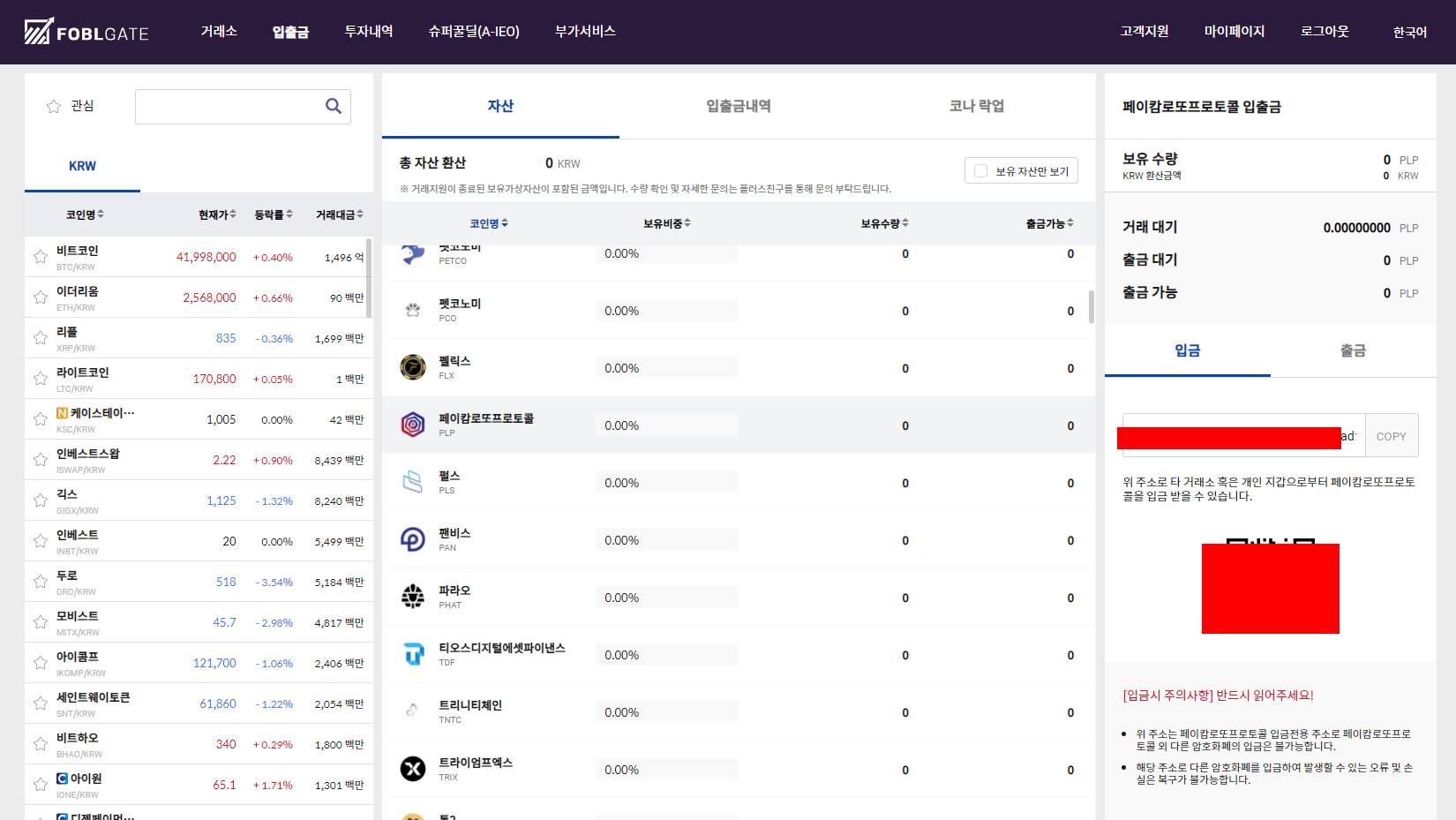Toggle the 관심 favorites star filter
The width and height of the screenshot is (1456, 820).
click(x=54, y=106)
